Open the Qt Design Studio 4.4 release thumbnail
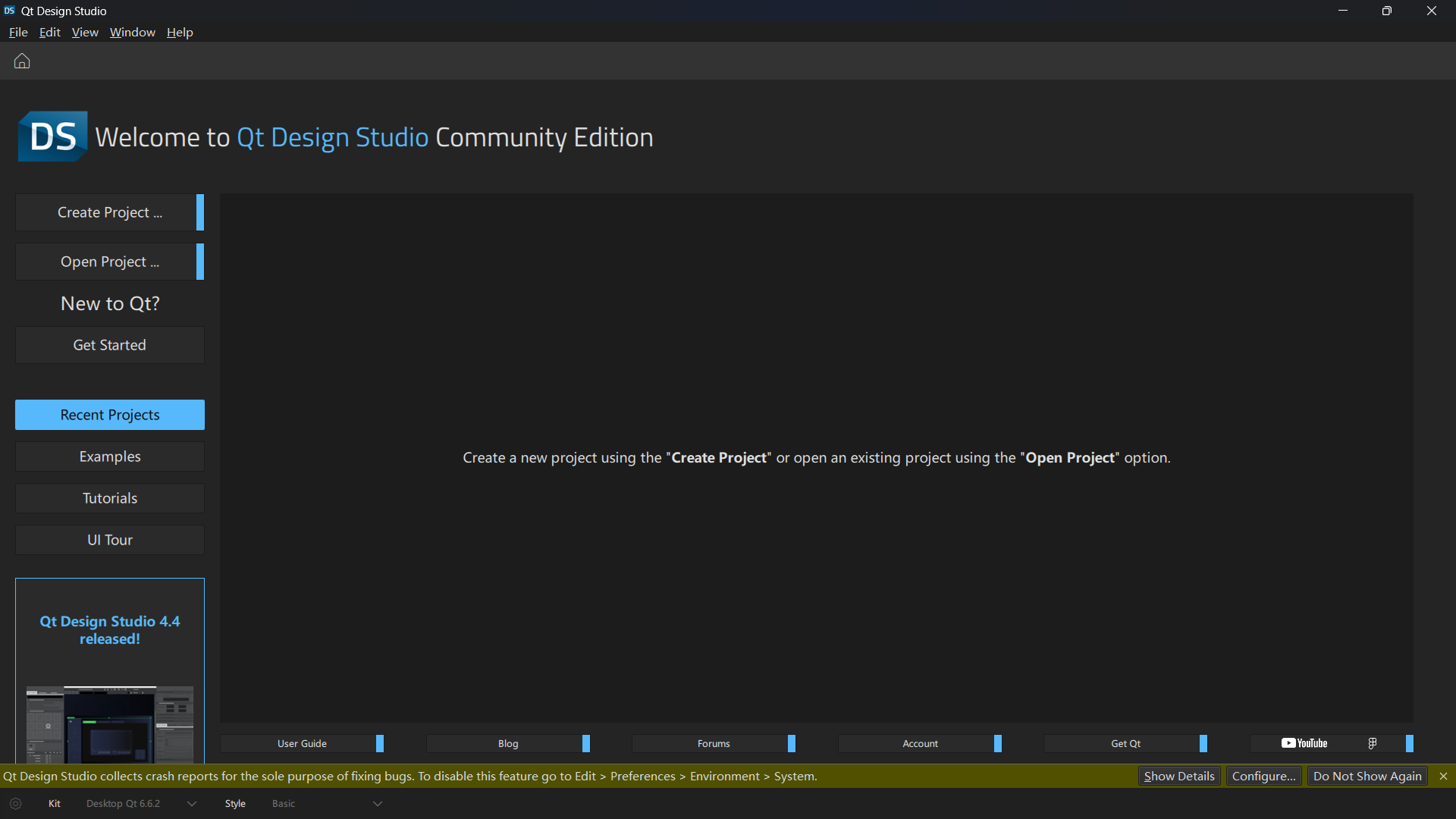Viewport: 1456px width, 819px height. click(110, 723)
